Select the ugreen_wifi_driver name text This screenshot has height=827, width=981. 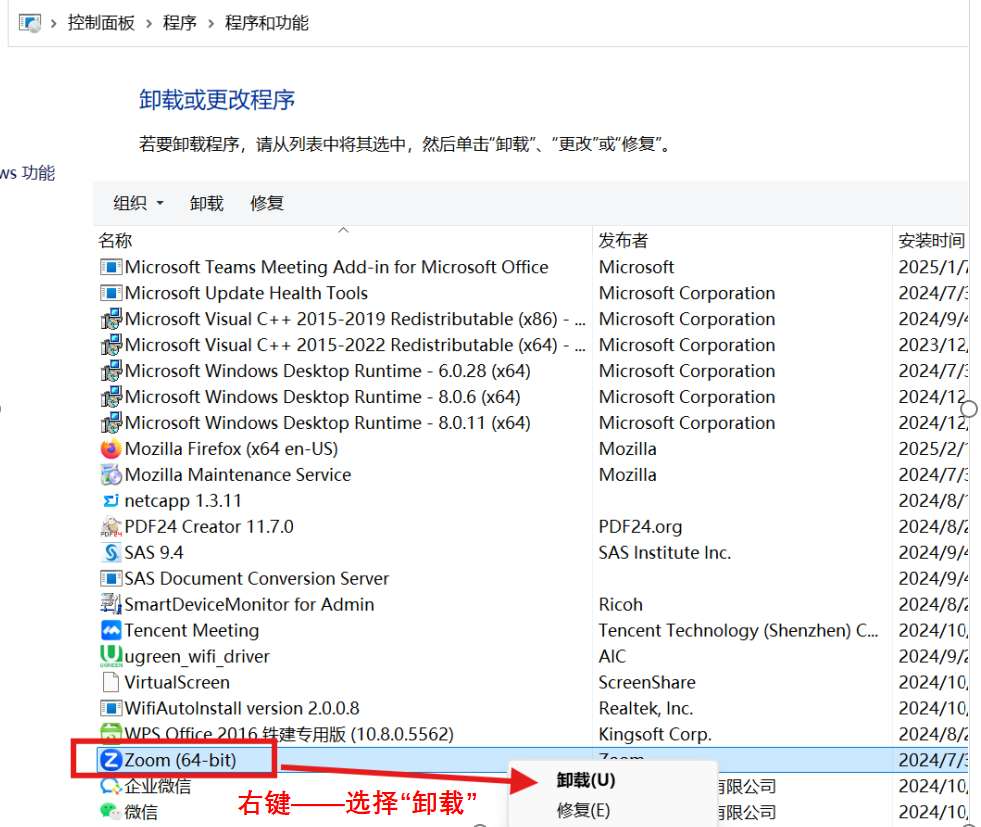[x=197, y=656]
